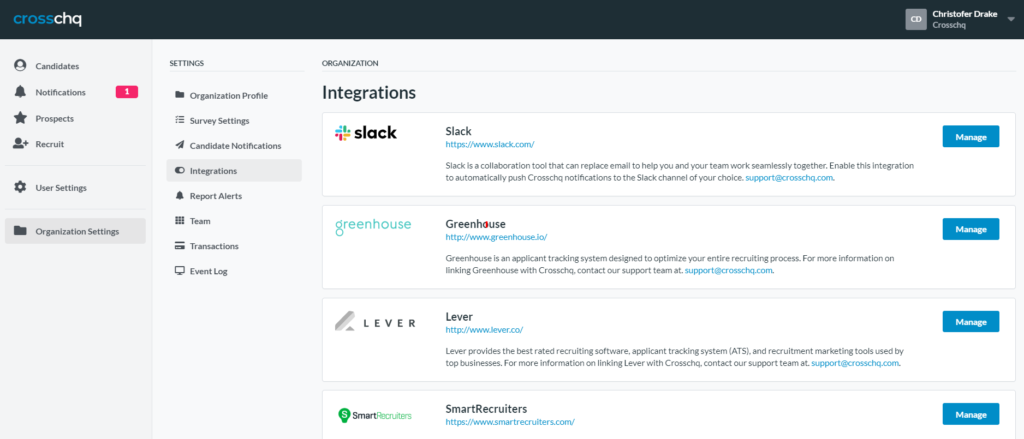Expand the Christofer Drake user dropdown arrow

pos(1010,19)
